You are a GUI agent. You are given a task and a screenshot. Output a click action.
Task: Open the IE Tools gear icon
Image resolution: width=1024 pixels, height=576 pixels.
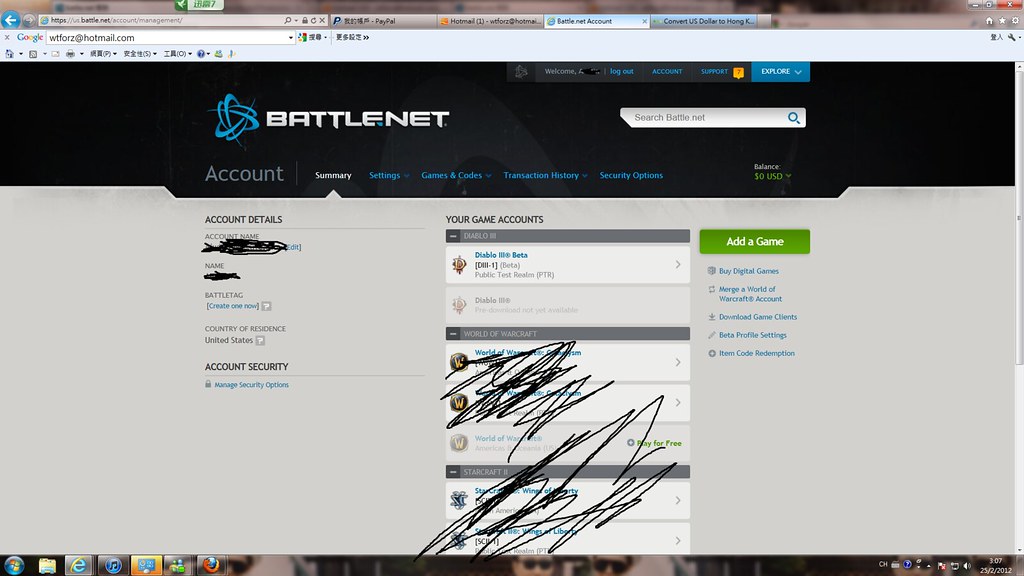coord(1016,21)
